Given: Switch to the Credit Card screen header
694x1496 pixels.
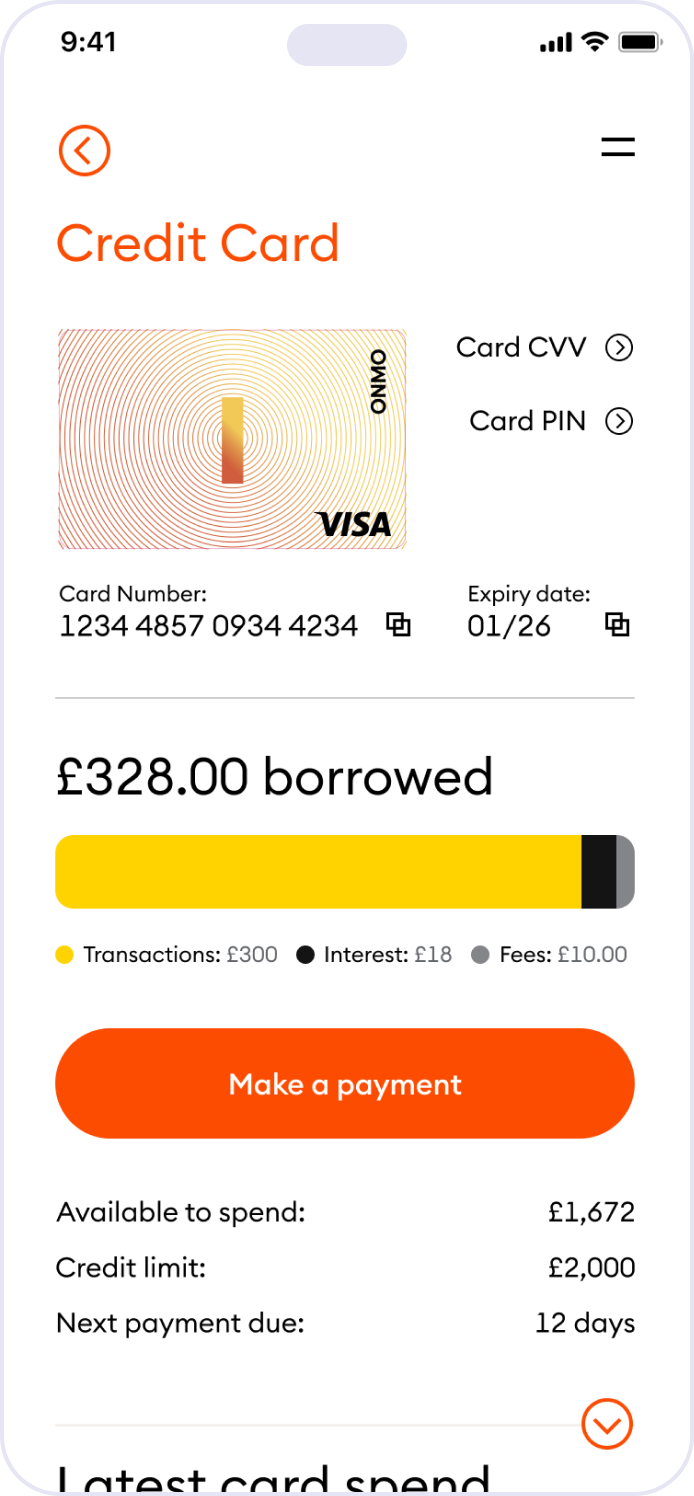Looking at the screenshot, I should point(198,243).
